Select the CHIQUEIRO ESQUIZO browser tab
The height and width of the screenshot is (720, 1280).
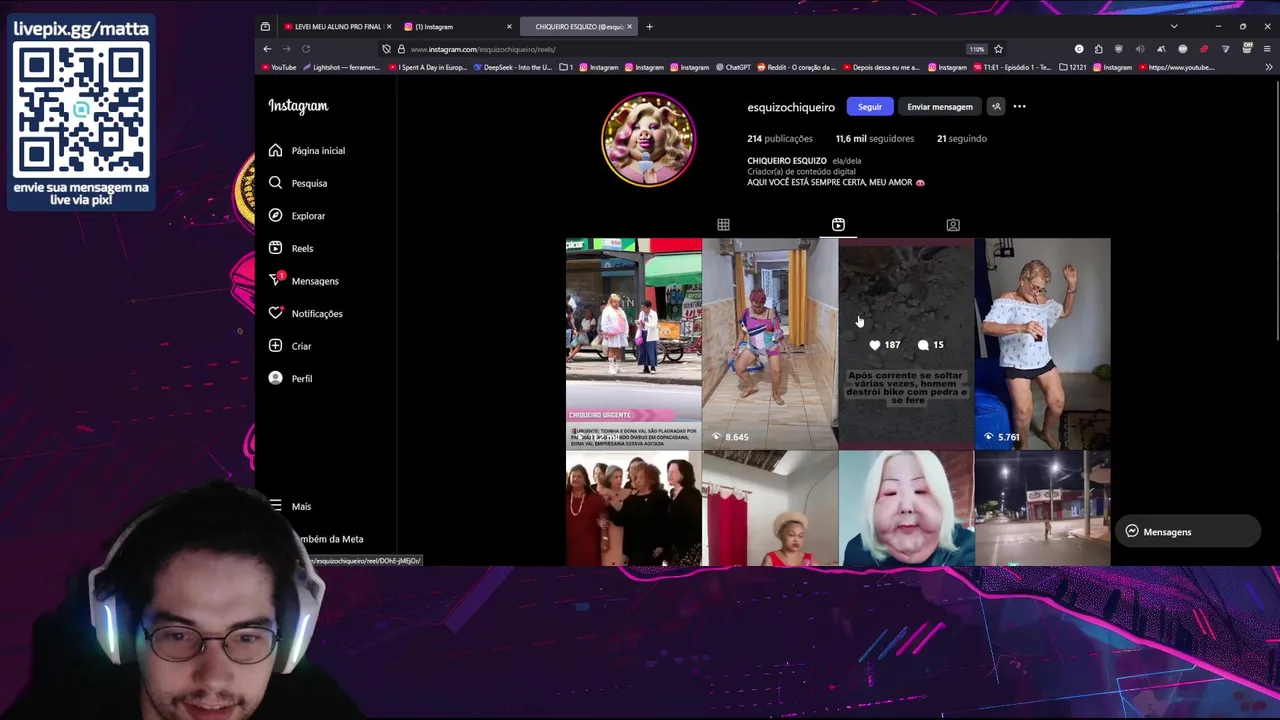point(577,26)
